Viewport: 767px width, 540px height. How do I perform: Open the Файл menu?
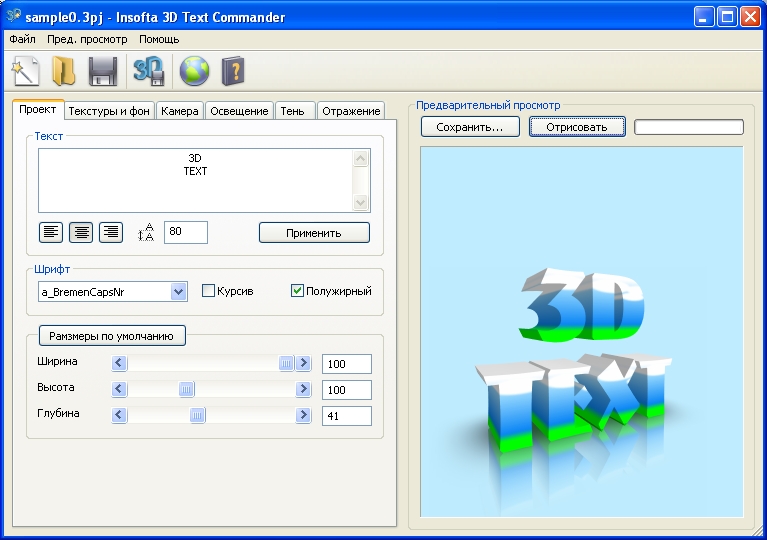tap(23, 39)
